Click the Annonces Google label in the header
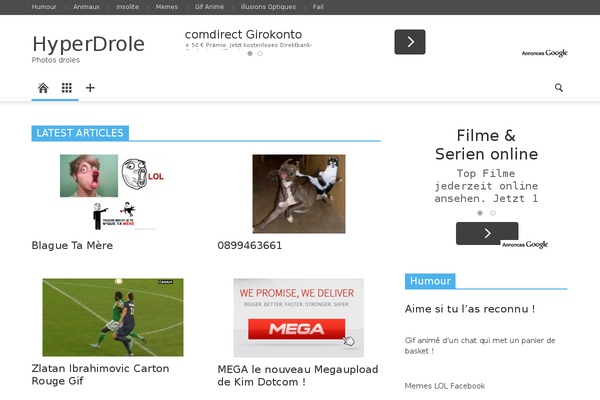This screenshot has height=400, width=600. (x=545, y=53)
